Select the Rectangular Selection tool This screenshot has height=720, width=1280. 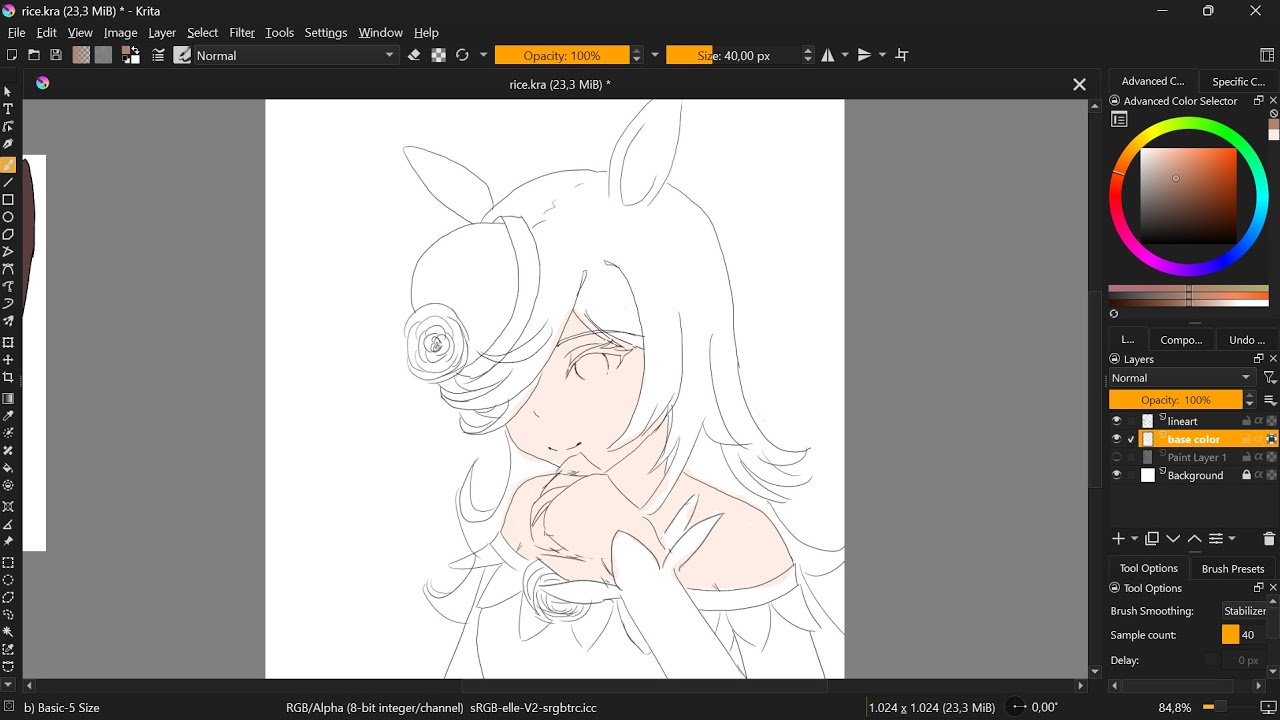click(x=9, y=563)
